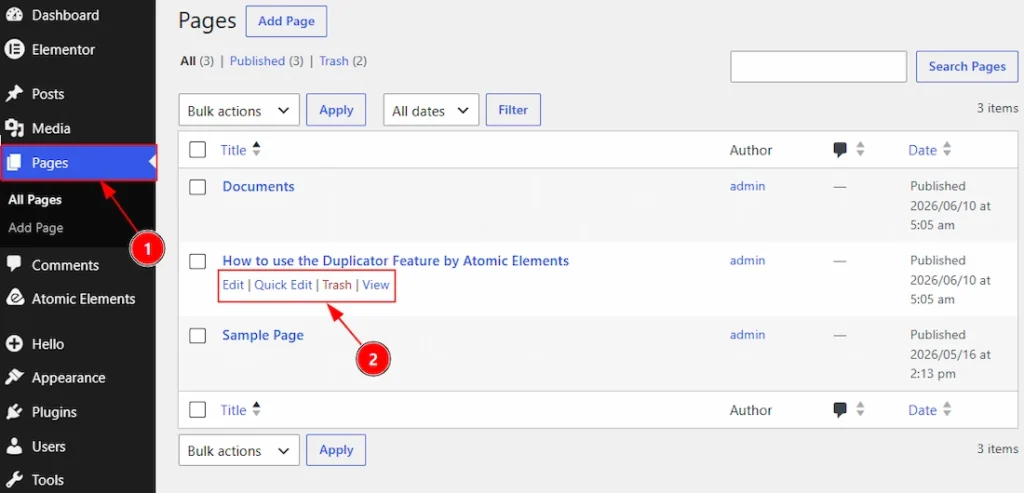Image resolution: width=1024 pixels, height=493 pixels.
Task: Click the Hello plus-circle icon
Action: pos(14,343)
